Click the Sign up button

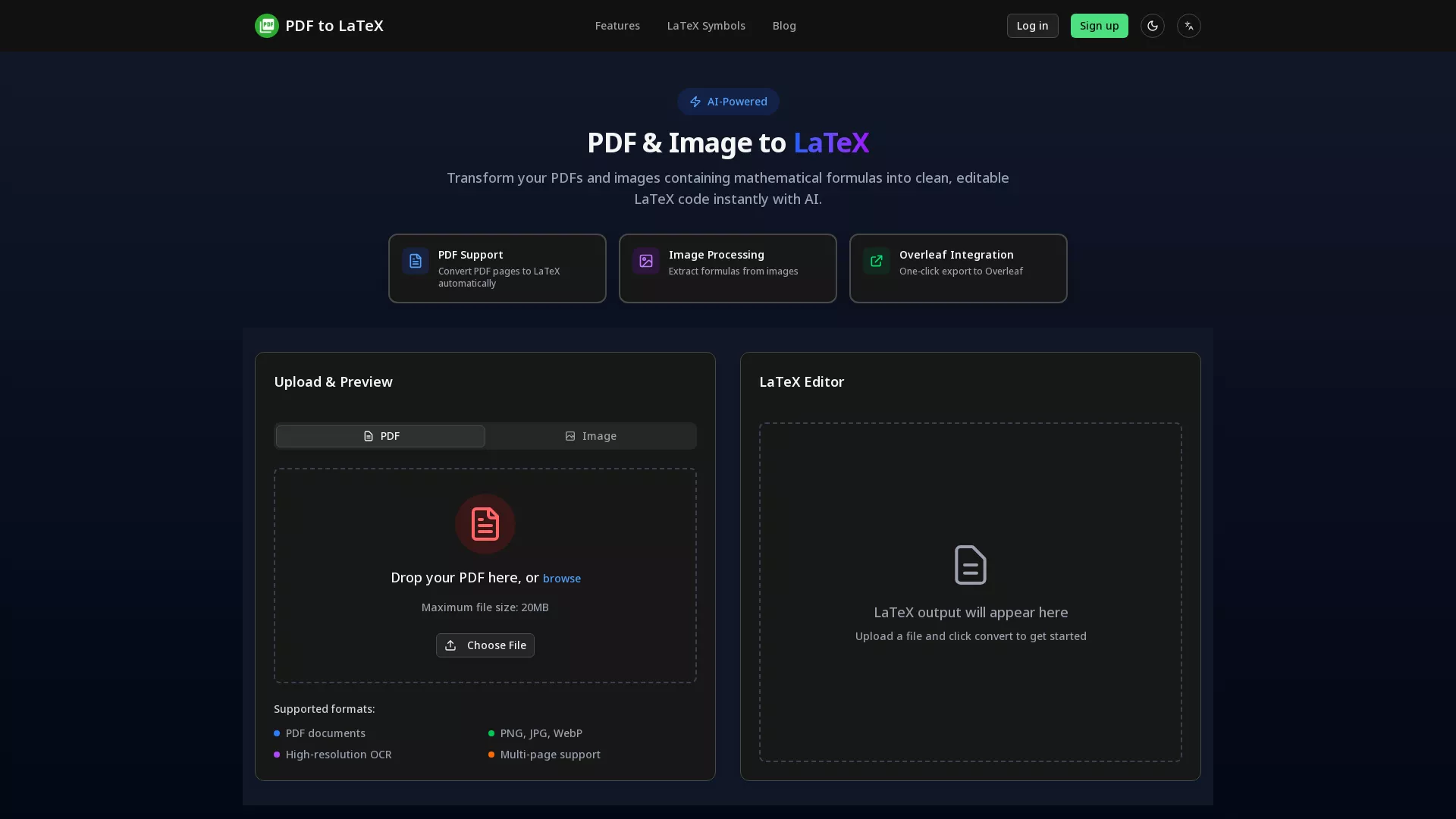click(x=1099, y=25)
